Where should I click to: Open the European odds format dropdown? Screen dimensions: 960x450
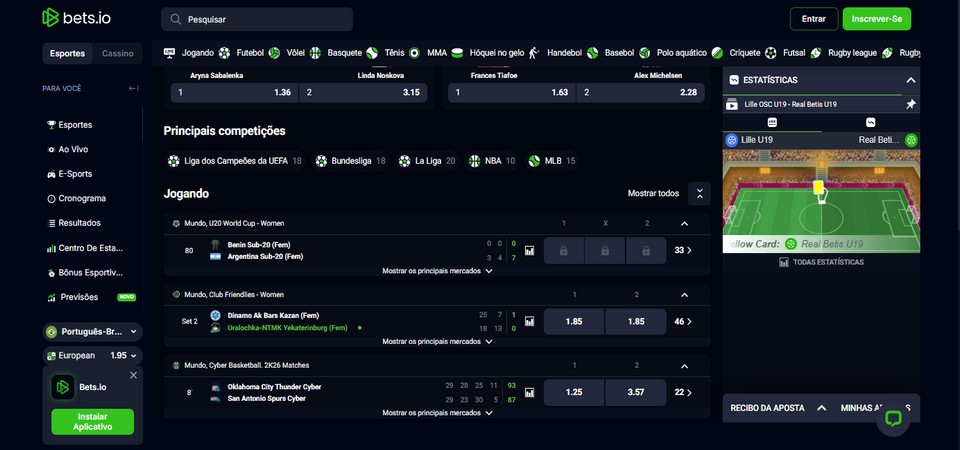pyautogui.click(x=92, y=356)
